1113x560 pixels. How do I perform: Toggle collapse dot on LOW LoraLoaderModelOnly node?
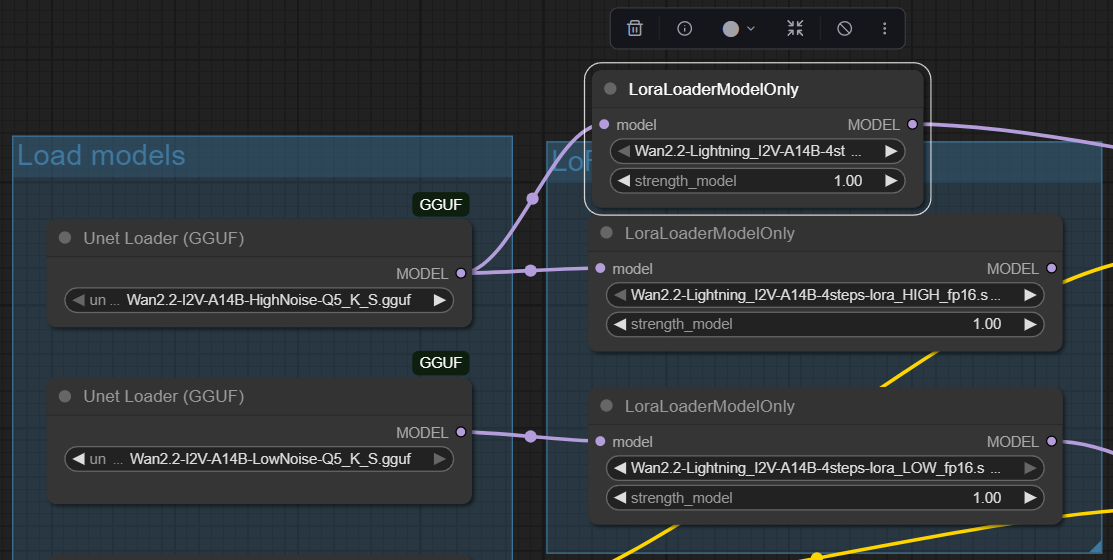coord(606,405)
